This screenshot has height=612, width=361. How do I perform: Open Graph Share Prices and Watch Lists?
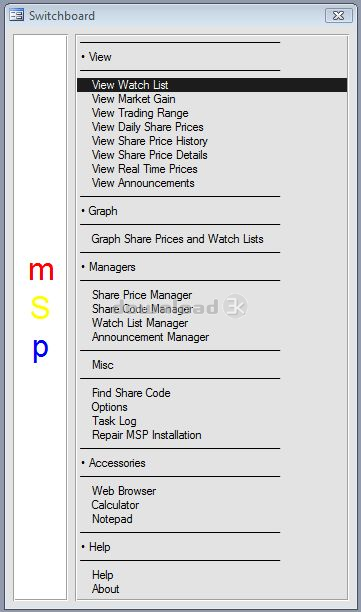tap(177, 239)
